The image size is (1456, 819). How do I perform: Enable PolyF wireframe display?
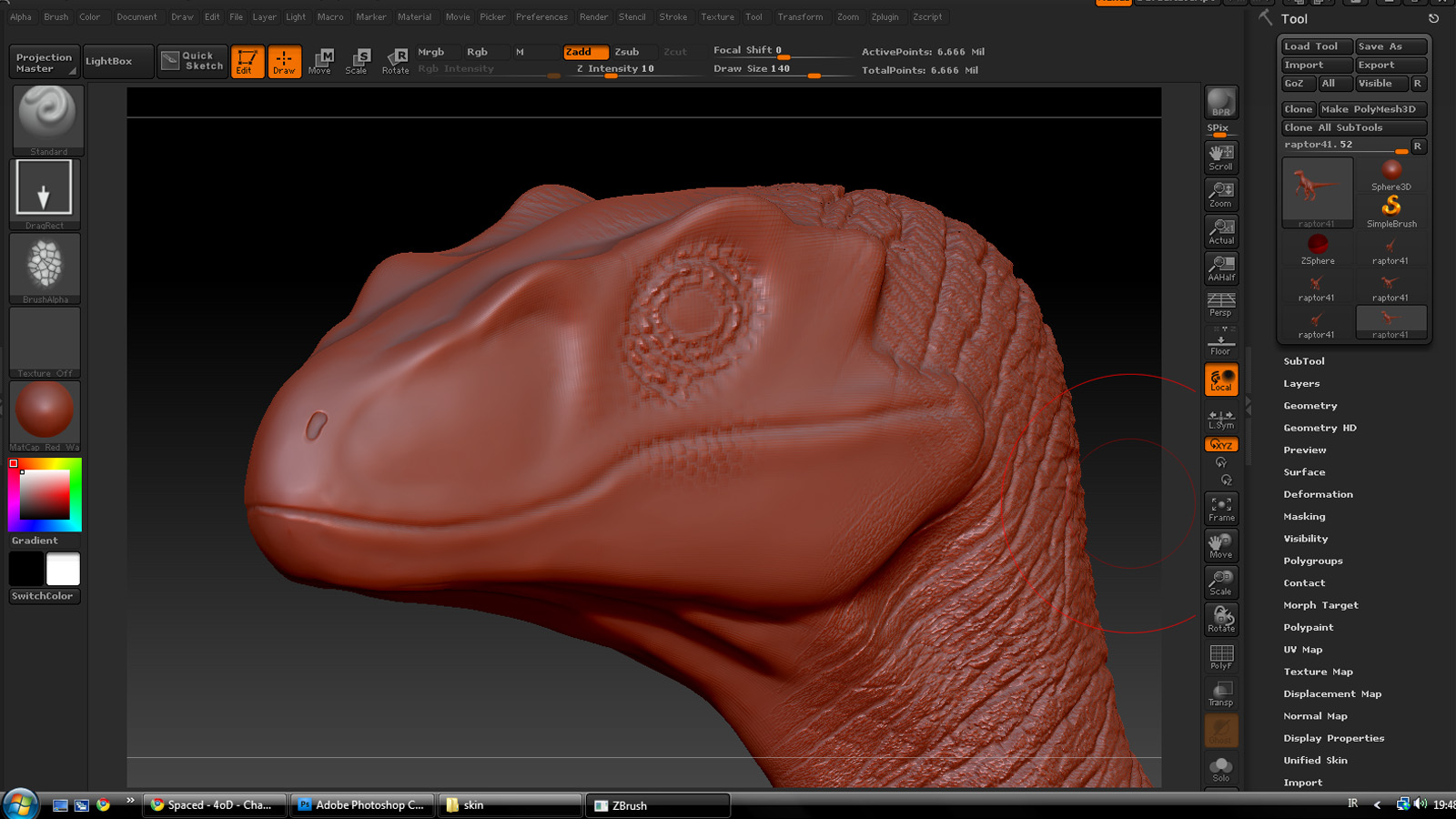coord(1219,656)
